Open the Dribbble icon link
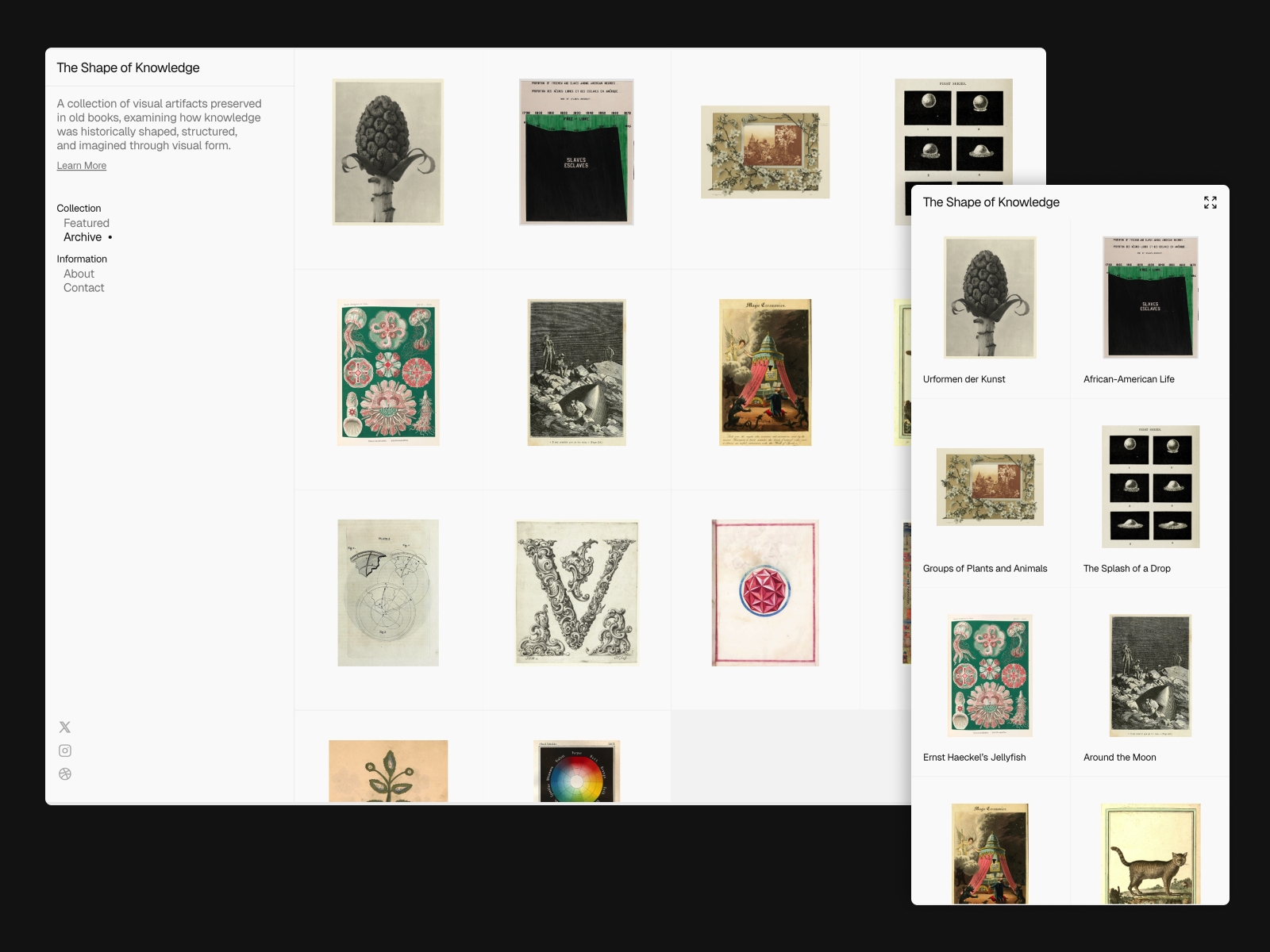 (64, 773)
